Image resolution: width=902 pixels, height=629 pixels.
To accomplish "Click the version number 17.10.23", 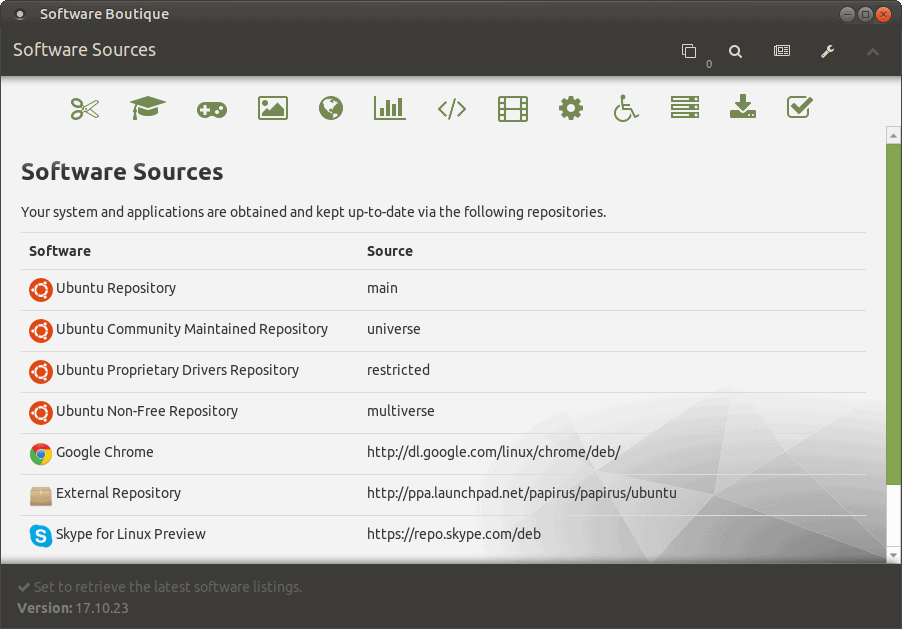I will pos(102,608).
